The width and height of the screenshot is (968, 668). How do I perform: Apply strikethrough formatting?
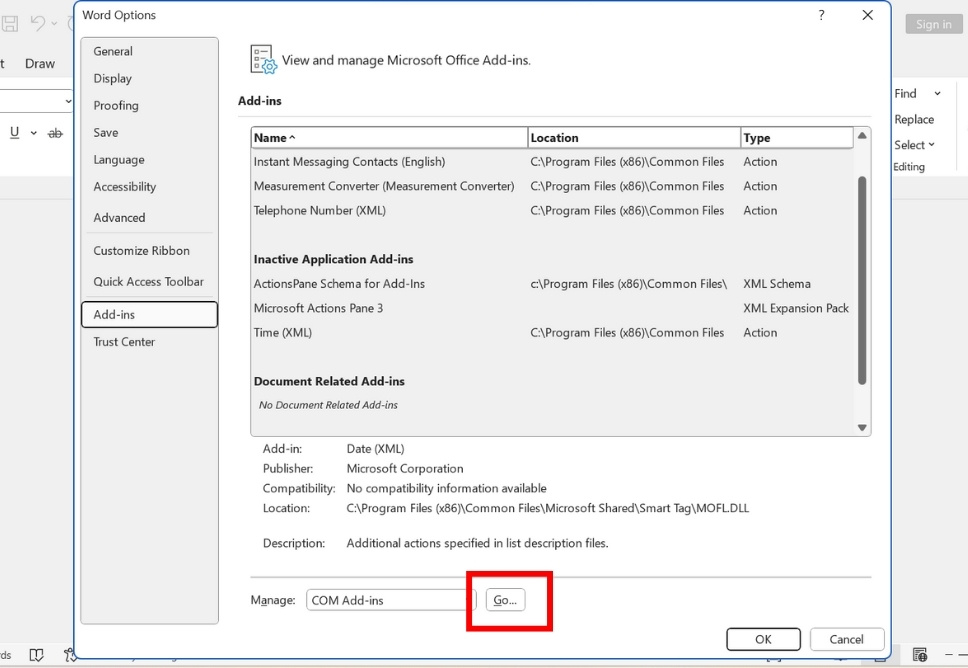pyautogui.click(x=57, y=132)
